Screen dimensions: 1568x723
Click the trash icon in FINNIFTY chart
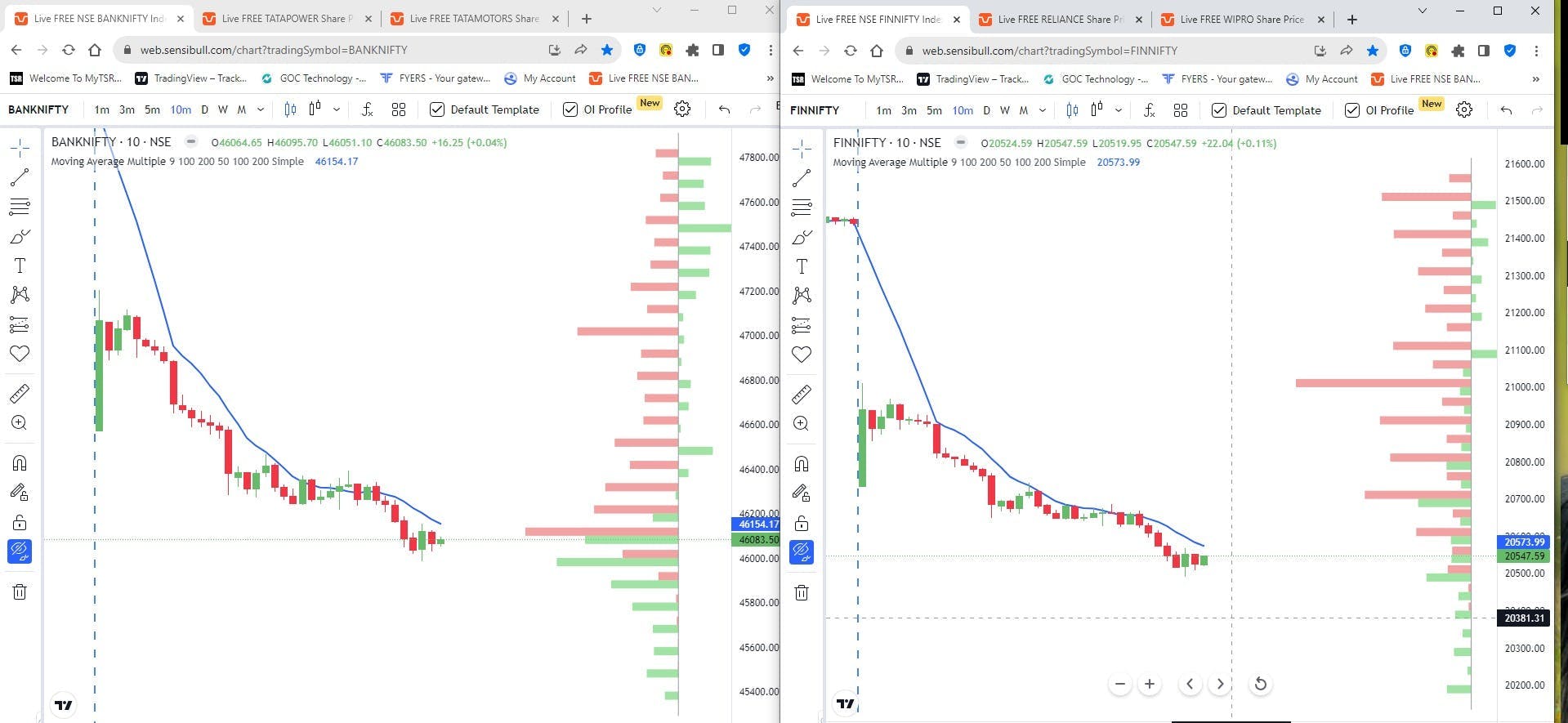coord(802,592)
